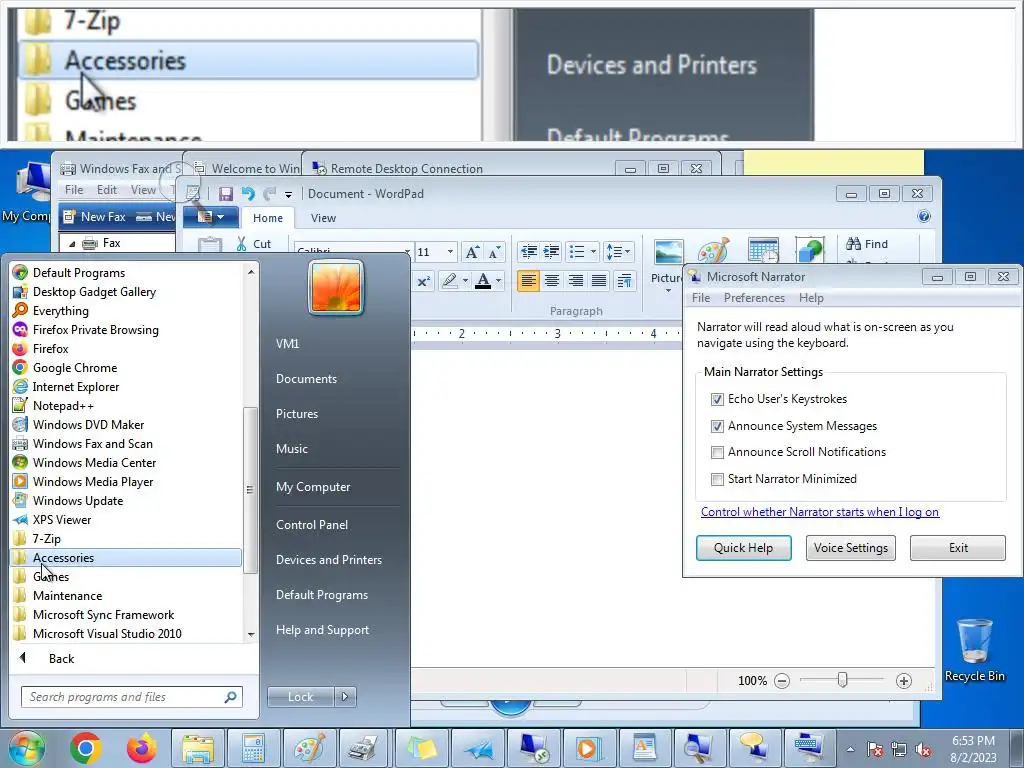1024x768 pixels.
Task: Uncheck Echo User's Keystrokes
Action: click(x=717, y=399)
